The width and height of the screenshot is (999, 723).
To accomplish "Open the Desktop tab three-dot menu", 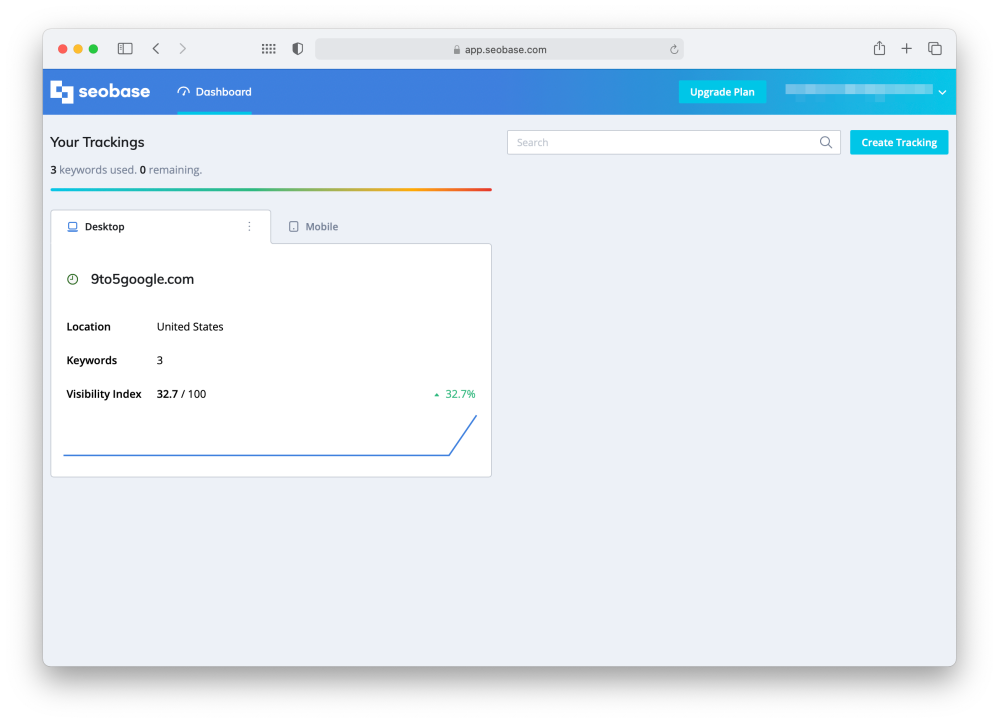I will pos(249,227).
